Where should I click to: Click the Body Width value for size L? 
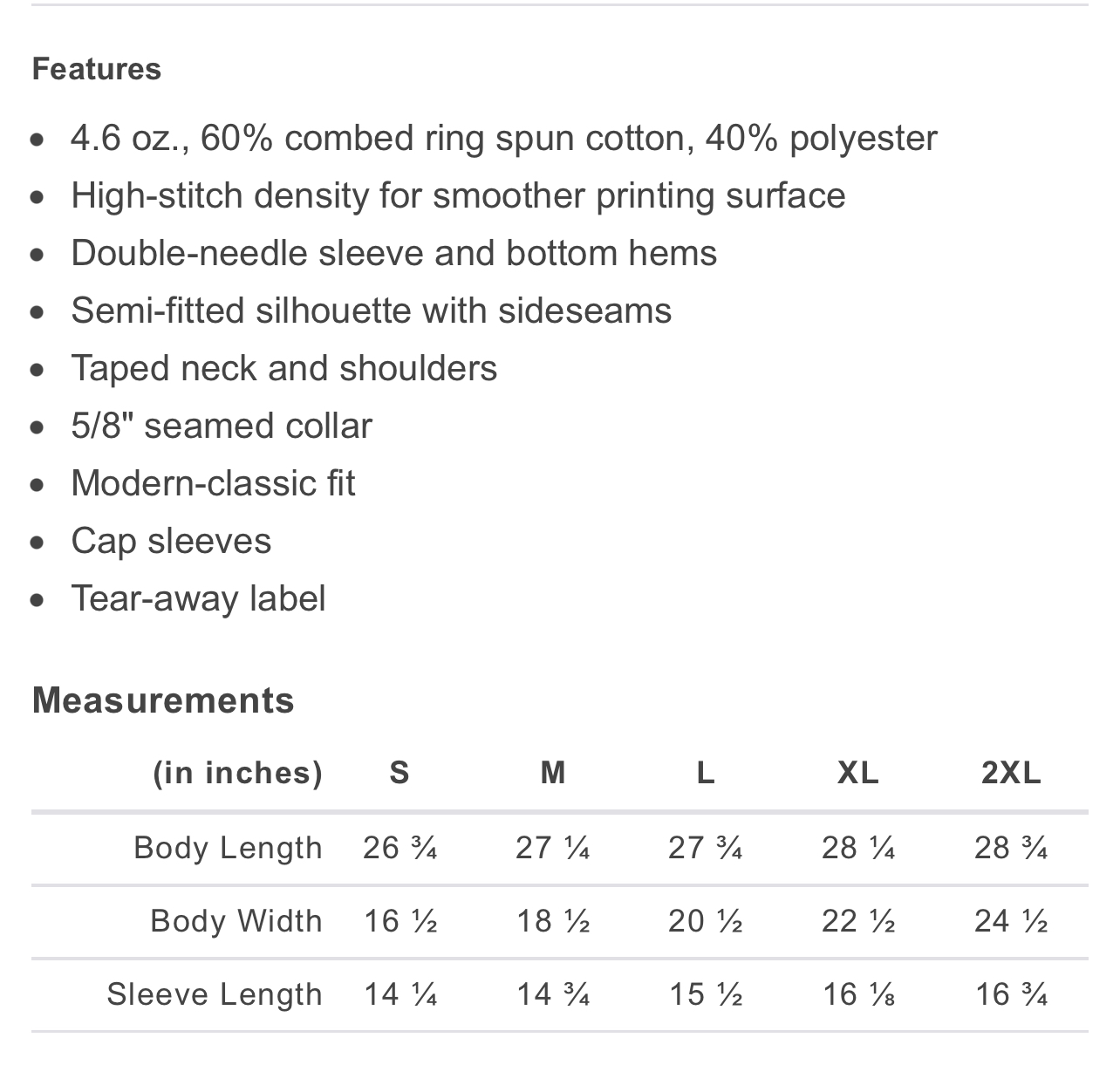click(x=706, y=921)
